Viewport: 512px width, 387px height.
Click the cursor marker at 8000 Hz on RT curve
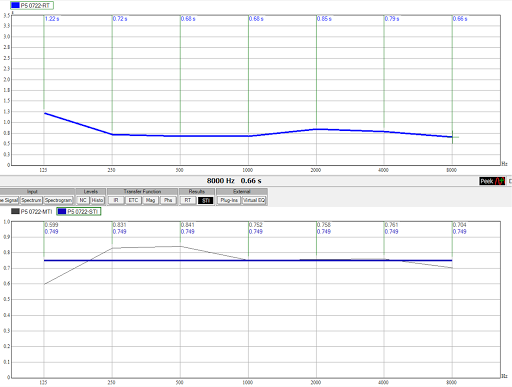(452, 137)
